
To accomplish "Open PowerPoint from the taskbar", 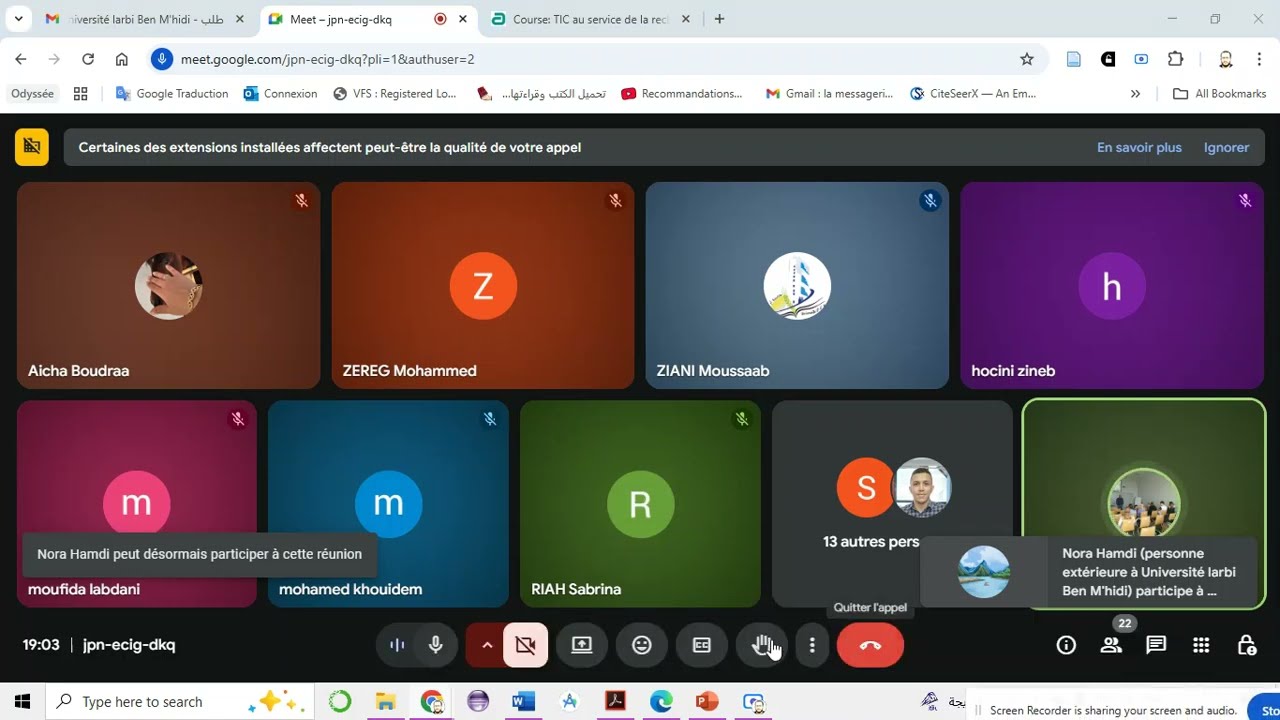I will 707,702.
